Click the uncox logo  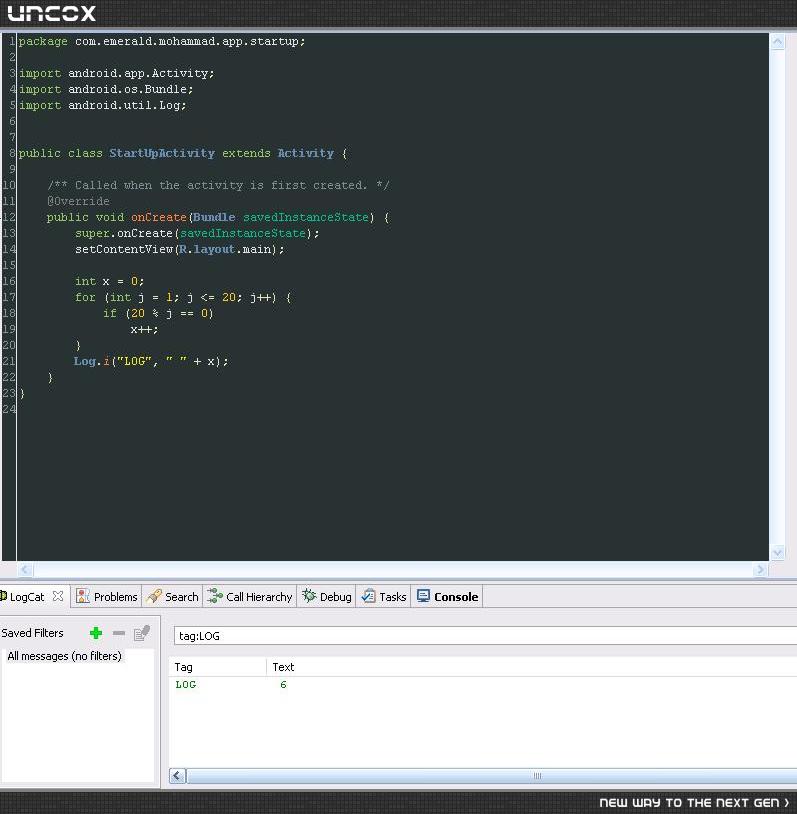click(51, 13)
